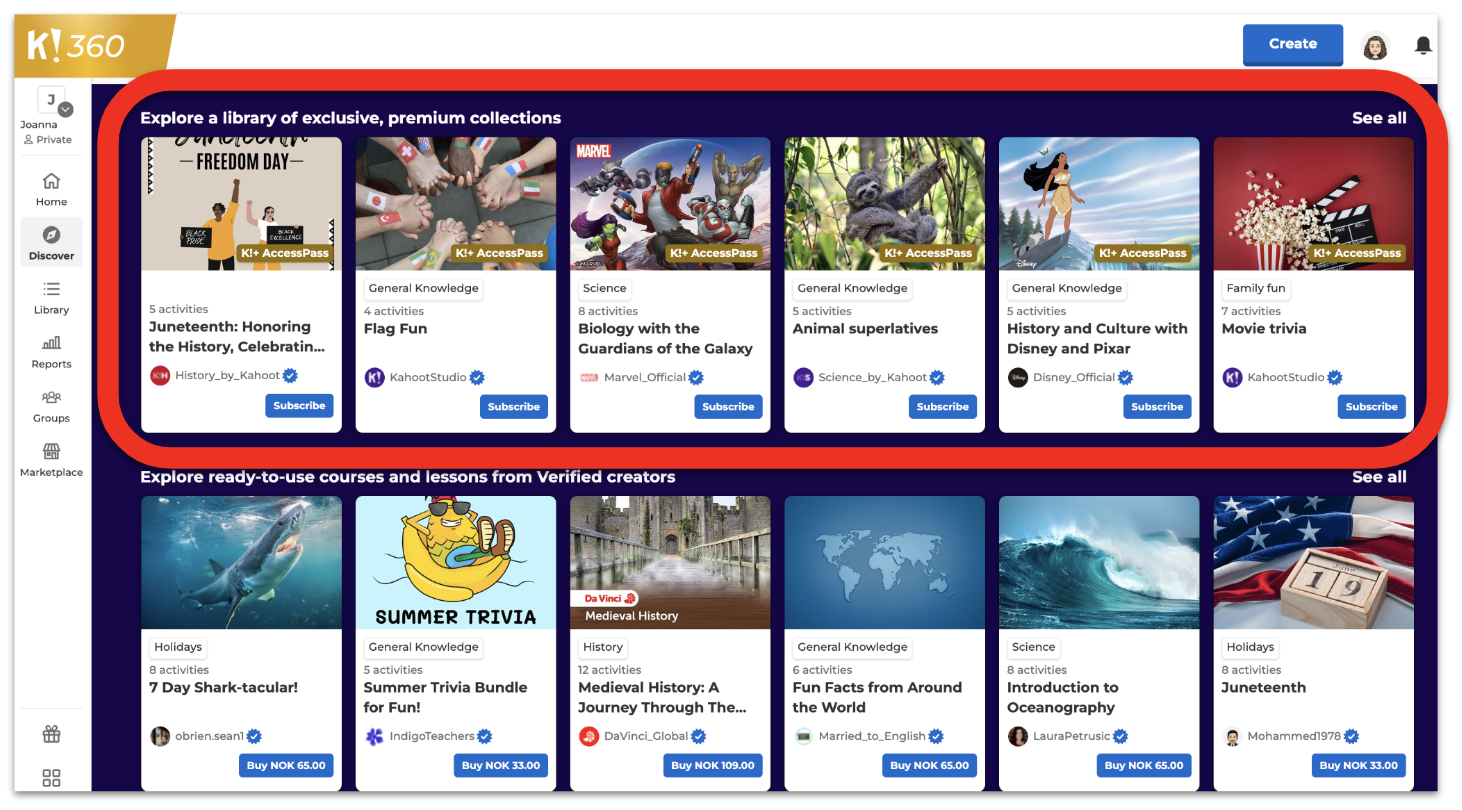The width and height of the screenshot is (1462, 810).
Task: Click Holidays tag on Shark-tacular card
Action: pyautogui.click(x=178, y=647)
